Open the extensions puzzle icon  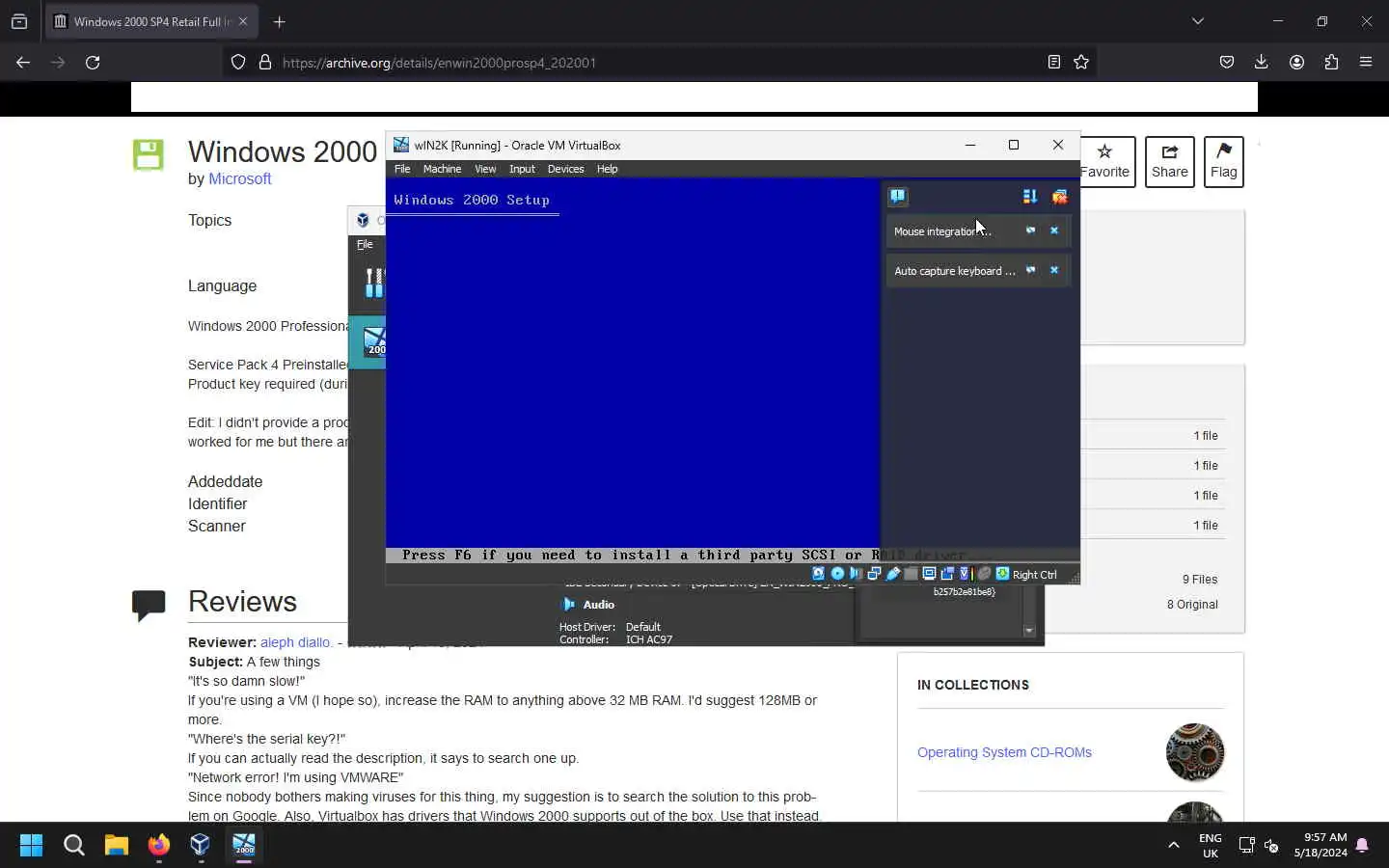(x=1331, y=62)
